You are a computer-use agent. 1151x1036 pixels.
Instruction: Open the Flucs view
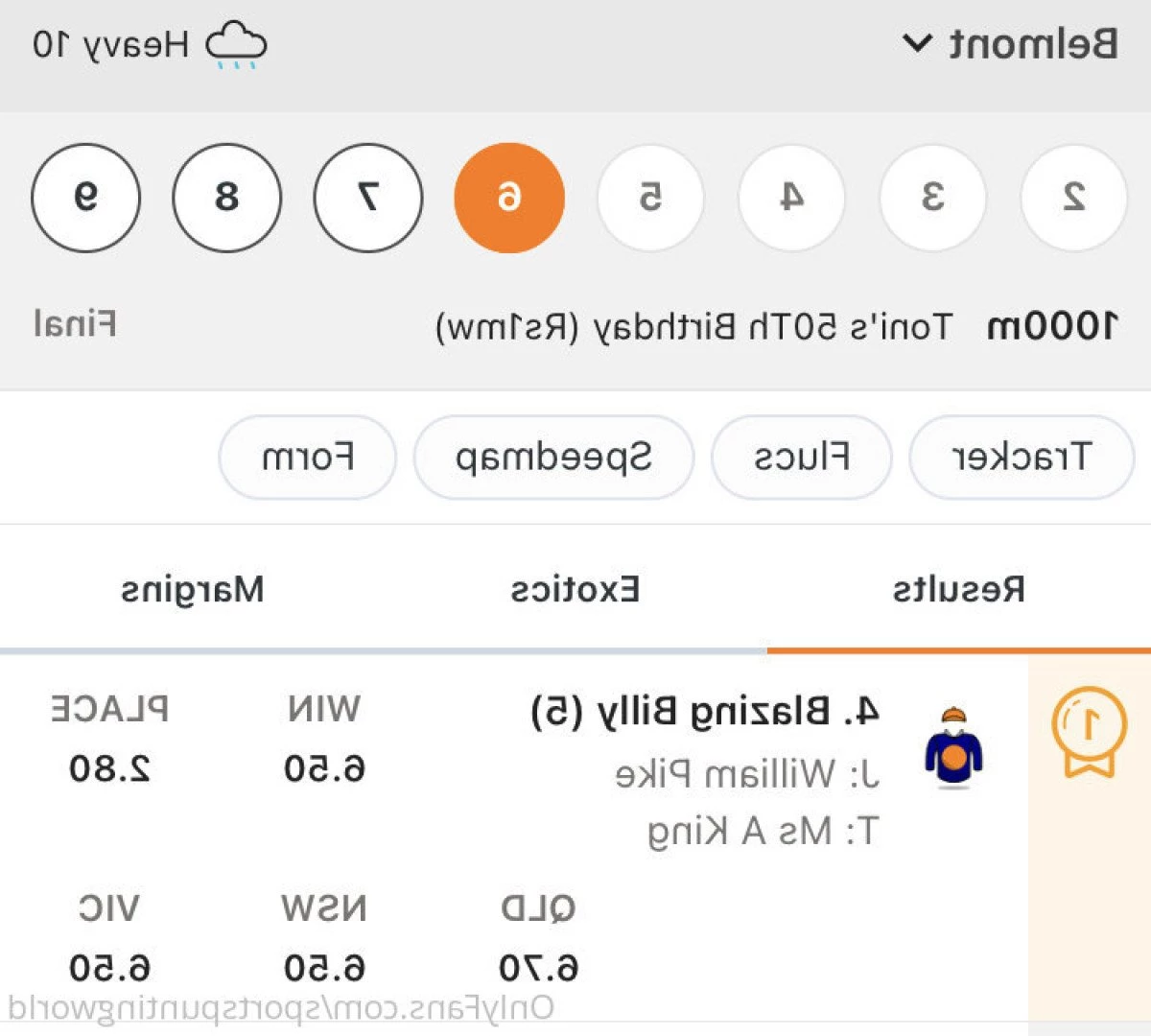[802, 458]
